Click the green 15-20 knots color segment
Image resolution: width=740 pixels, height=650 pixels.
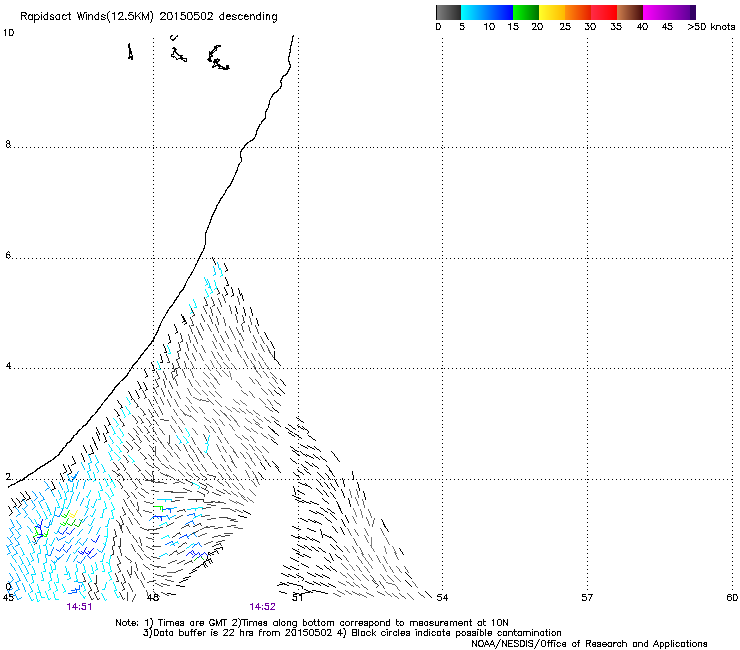click(526, 12)
